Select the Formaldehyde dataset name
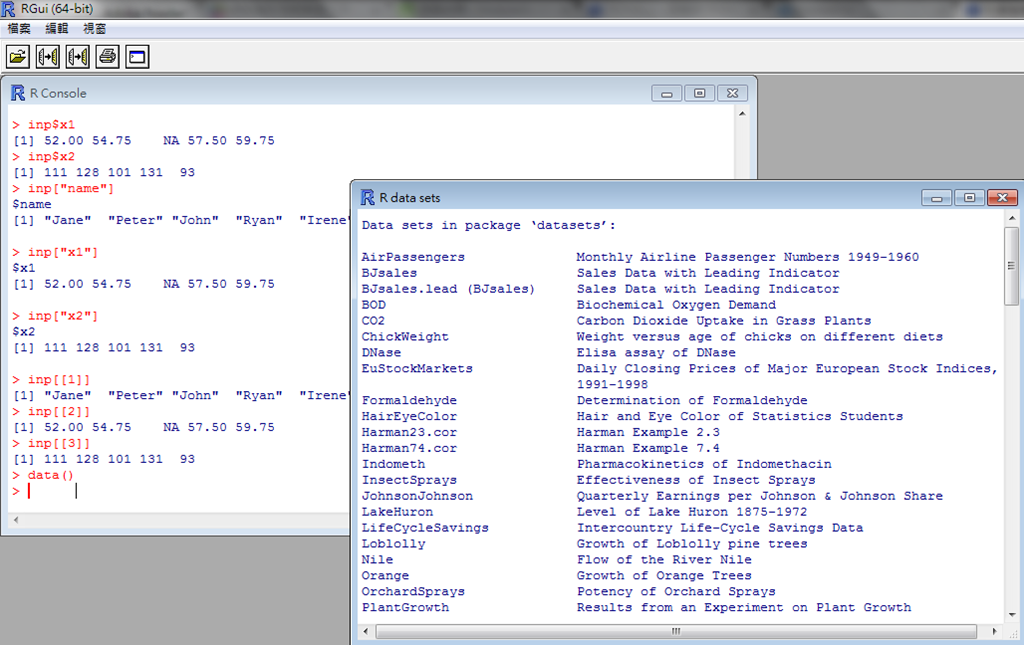 (x=409, y=401)
